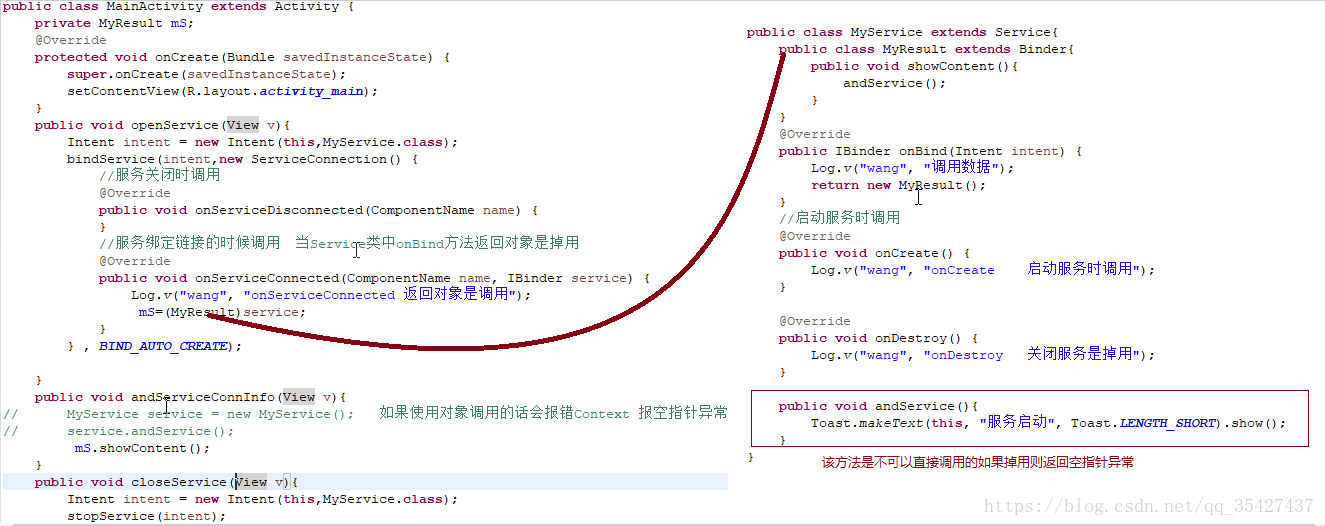Viewport: 1325px width, 526px height.
Task: Click the Log.v "onServiceConnected 返回对象是调用" line
Action: [x=331, y=295]
